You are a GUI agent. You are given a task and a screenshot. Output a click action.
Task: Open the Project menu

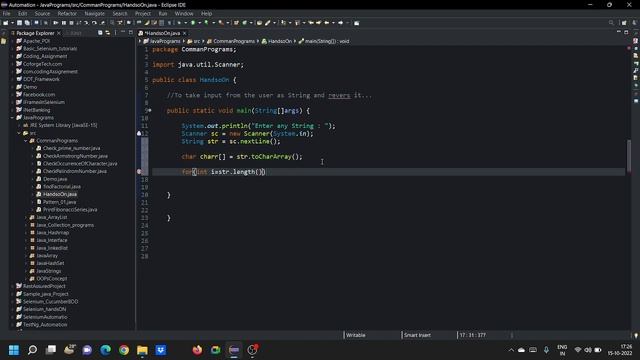click(x=143, y=13)
